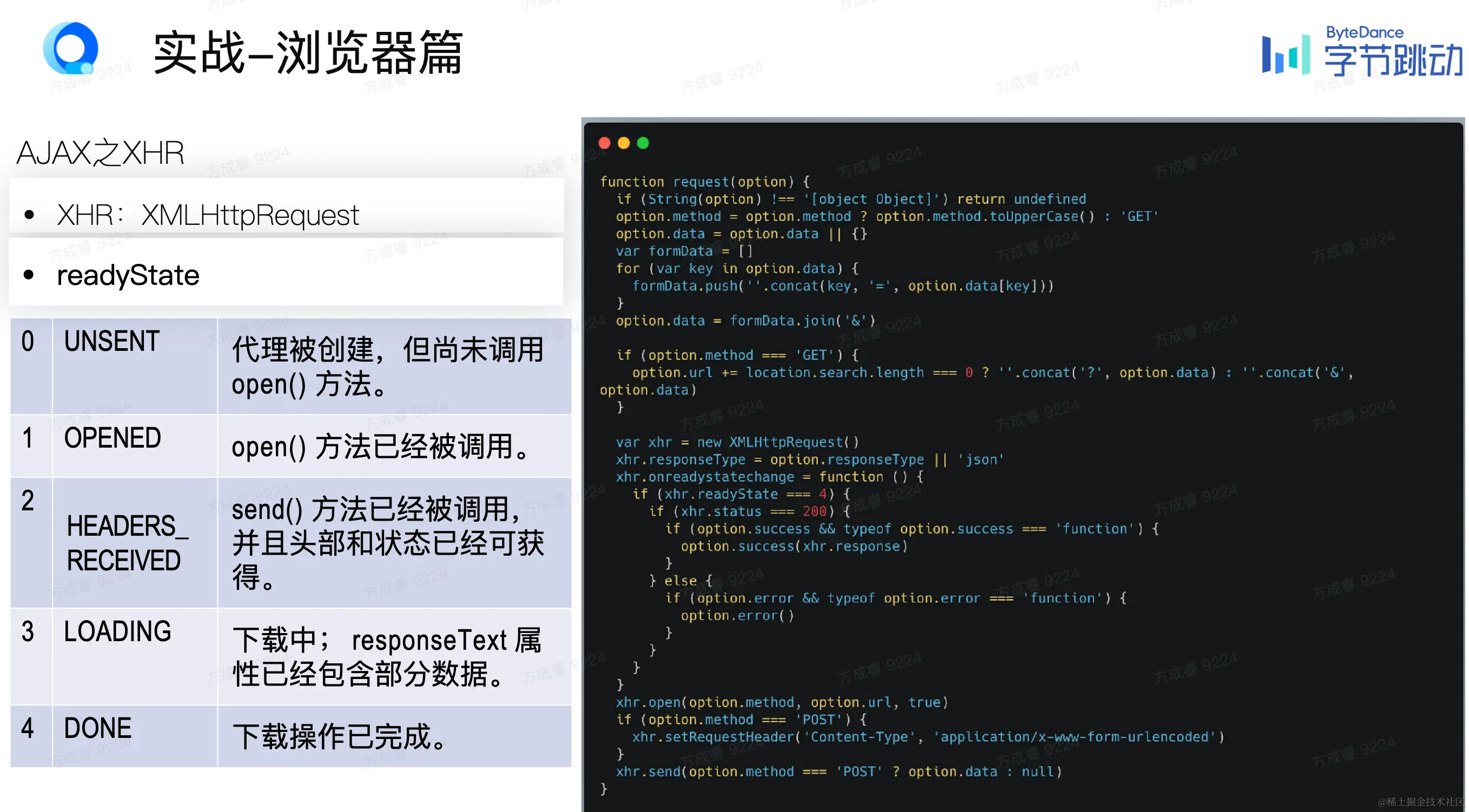Screen dimensions: 1469x812
Task: Click the xhr.send code line
Action: coord(838,771)
